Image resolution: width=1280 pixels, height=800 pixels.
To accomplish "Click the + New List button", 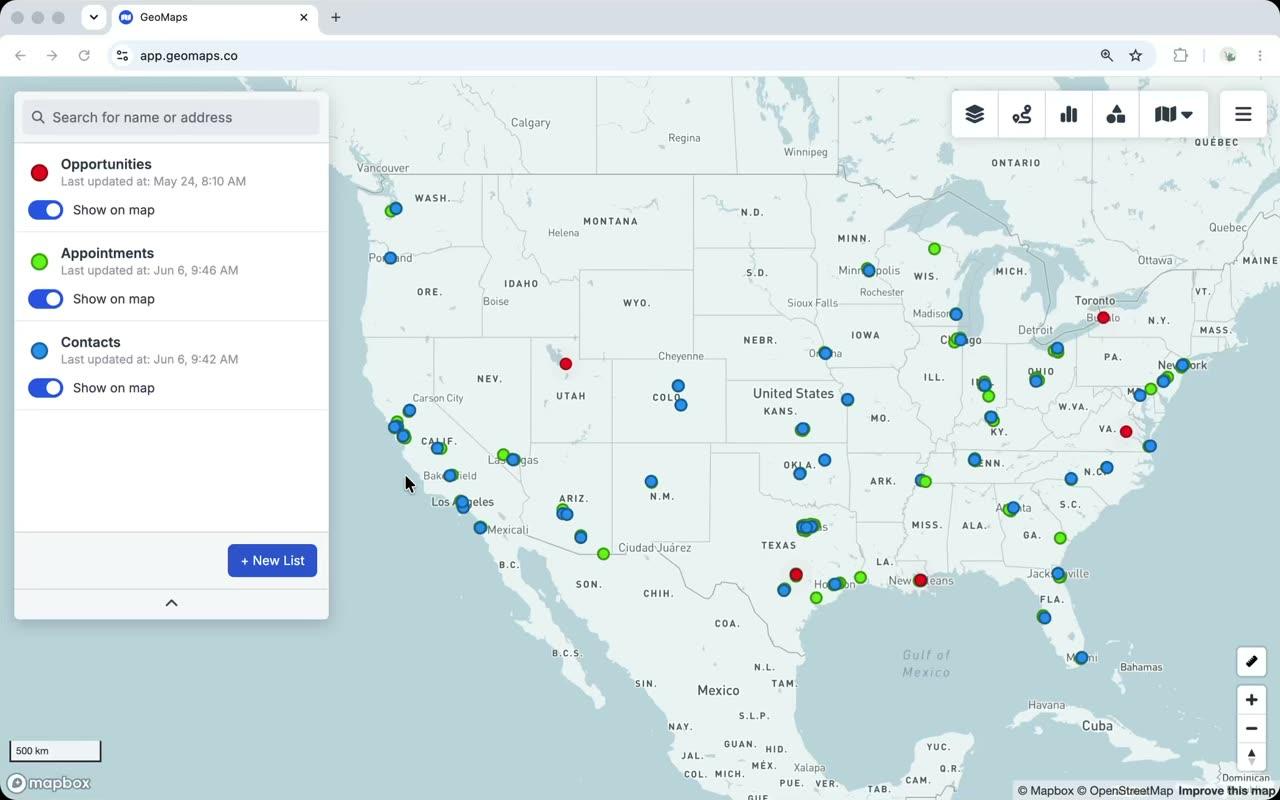I will coord(272,561).
